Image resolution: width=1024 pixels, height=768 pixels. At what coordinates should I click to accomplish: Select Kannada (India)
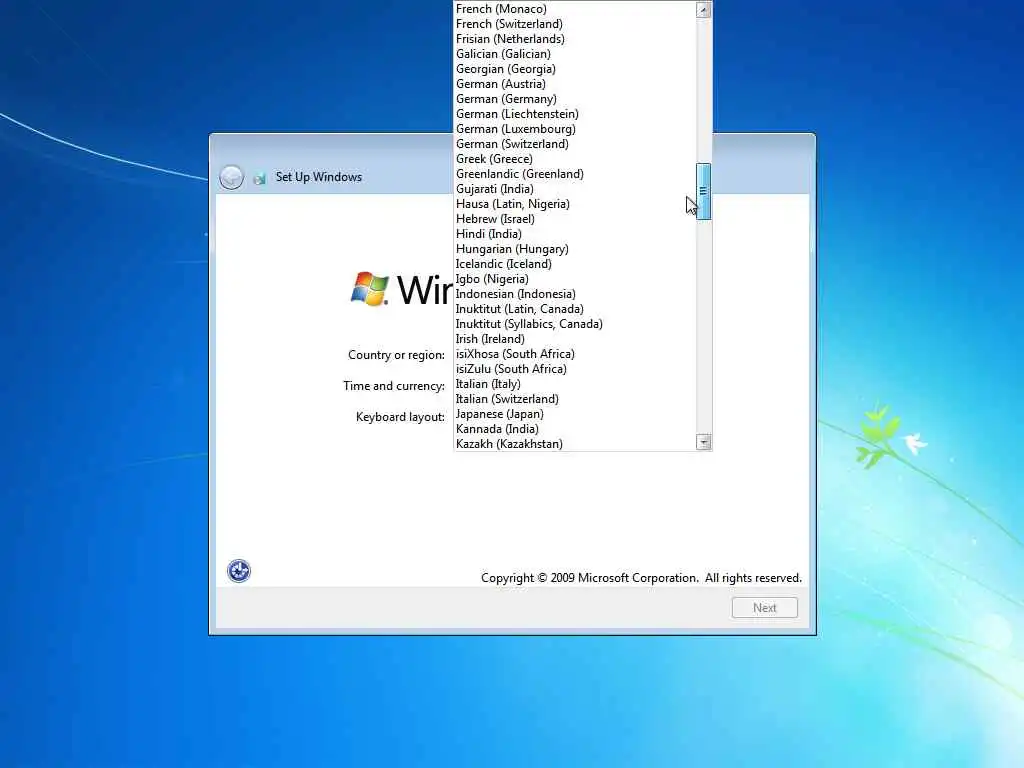[x=575, y=429]
